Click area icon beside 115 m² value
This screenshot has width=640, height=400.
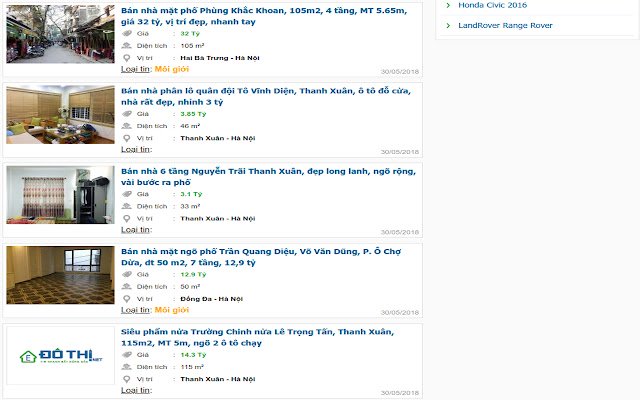click(127, 367)
